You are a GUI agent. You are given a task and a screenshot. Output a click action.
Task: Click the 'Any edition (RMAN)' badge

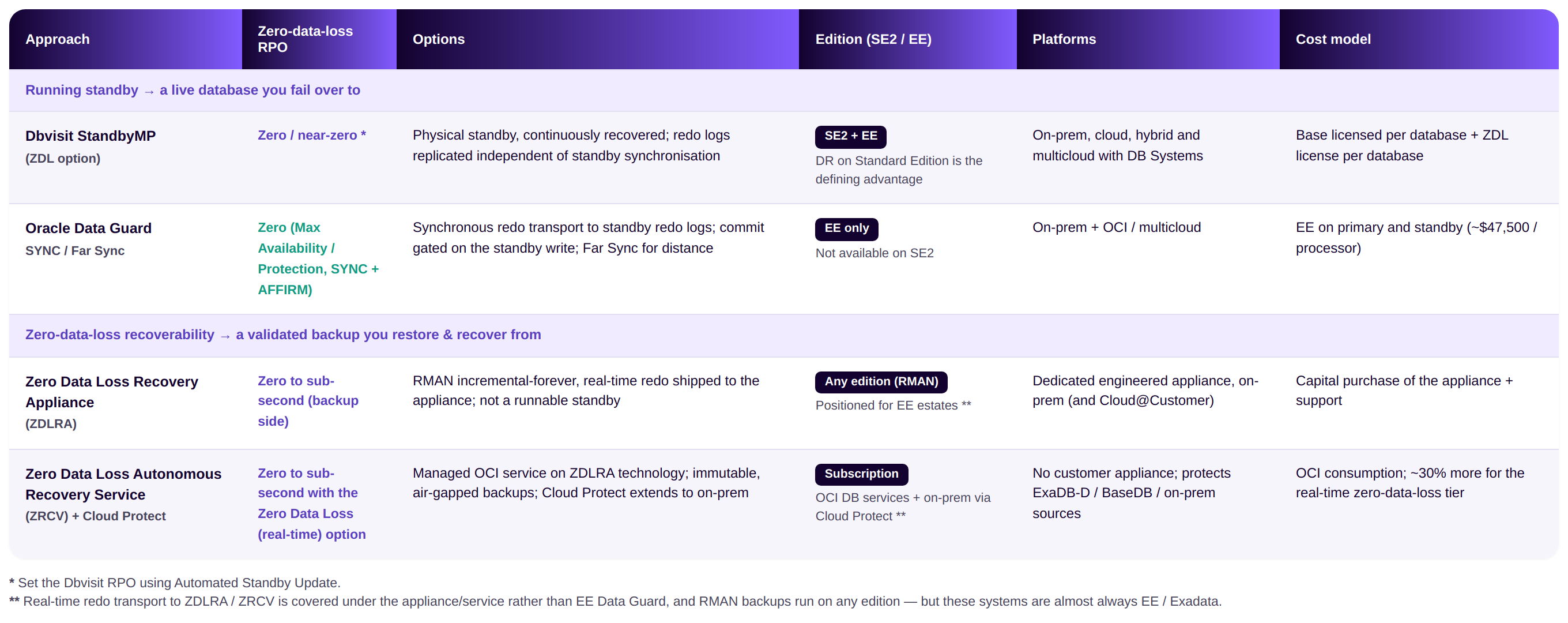(x=881, y=382)
